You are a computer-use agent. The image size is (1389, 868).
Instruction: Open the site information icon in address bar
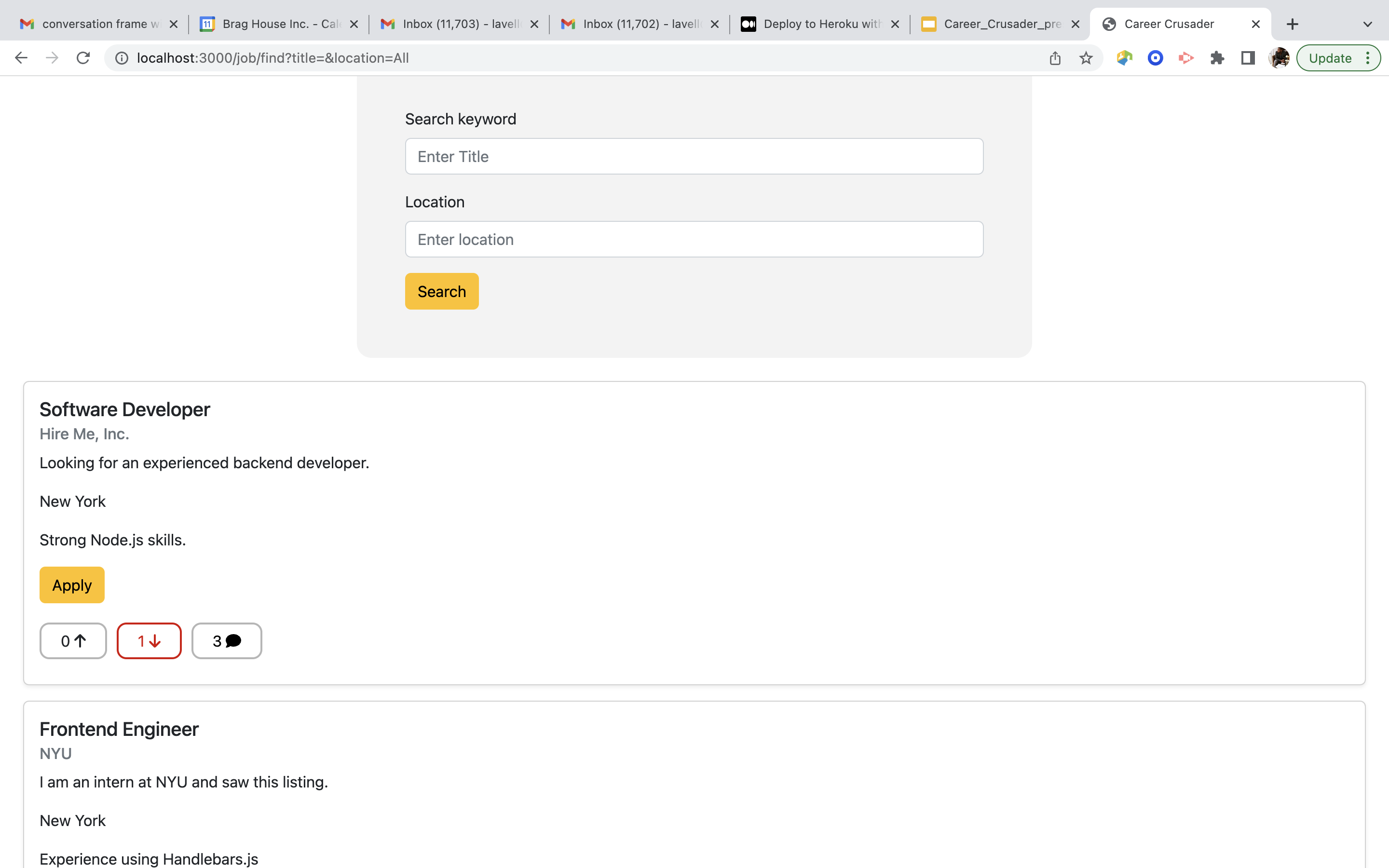click(121, 57)
